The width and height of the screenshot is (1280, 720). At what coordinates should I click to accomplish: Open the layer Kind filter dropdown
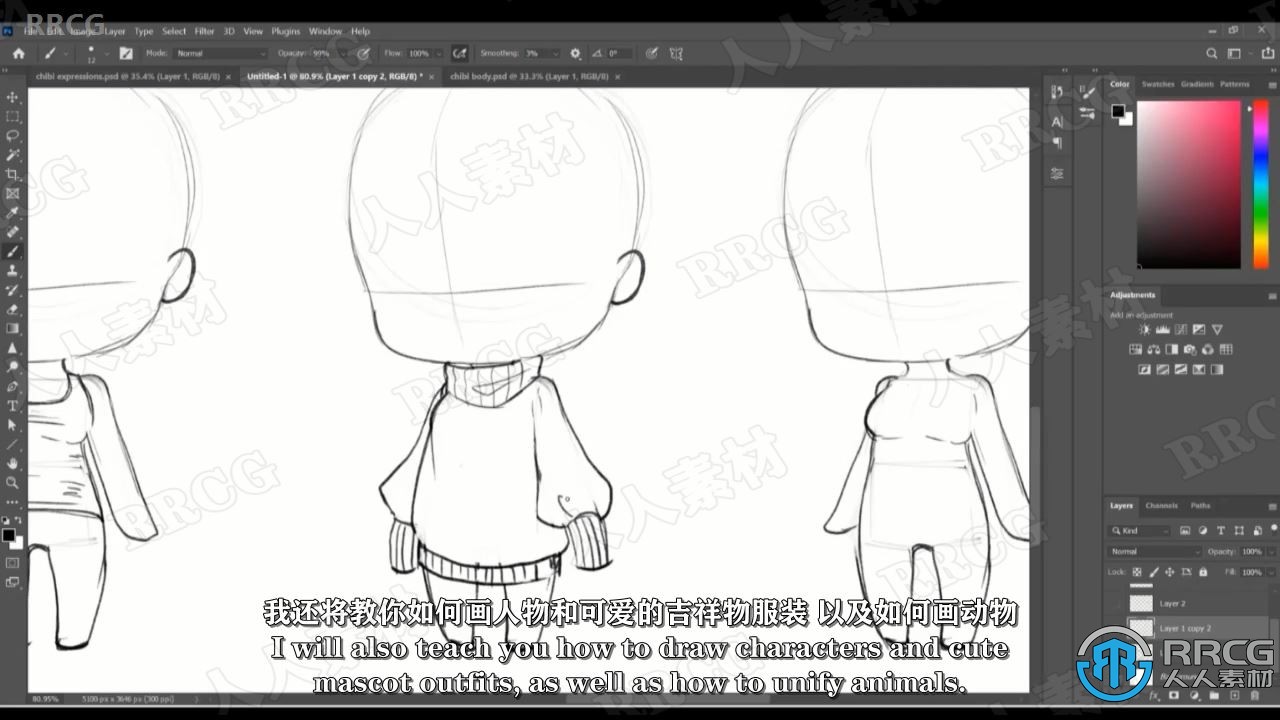tap(1140, 531)
